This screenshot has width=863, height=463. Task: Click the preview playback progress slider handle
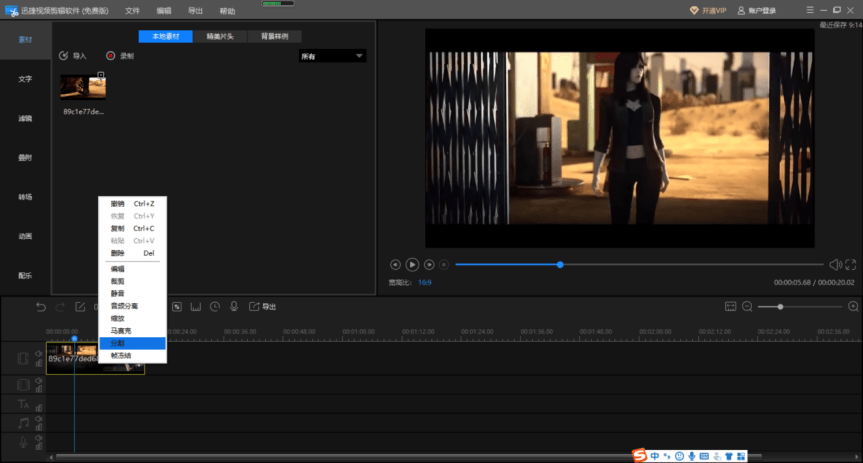point(560,264)
